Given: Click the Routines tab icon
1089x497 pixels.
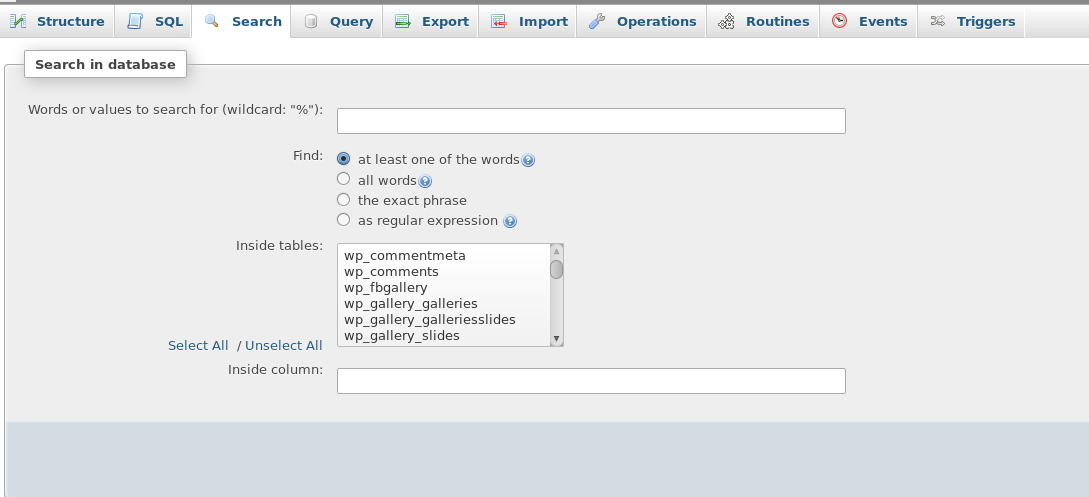Looking at the screenshot, I should click(727, 21).
